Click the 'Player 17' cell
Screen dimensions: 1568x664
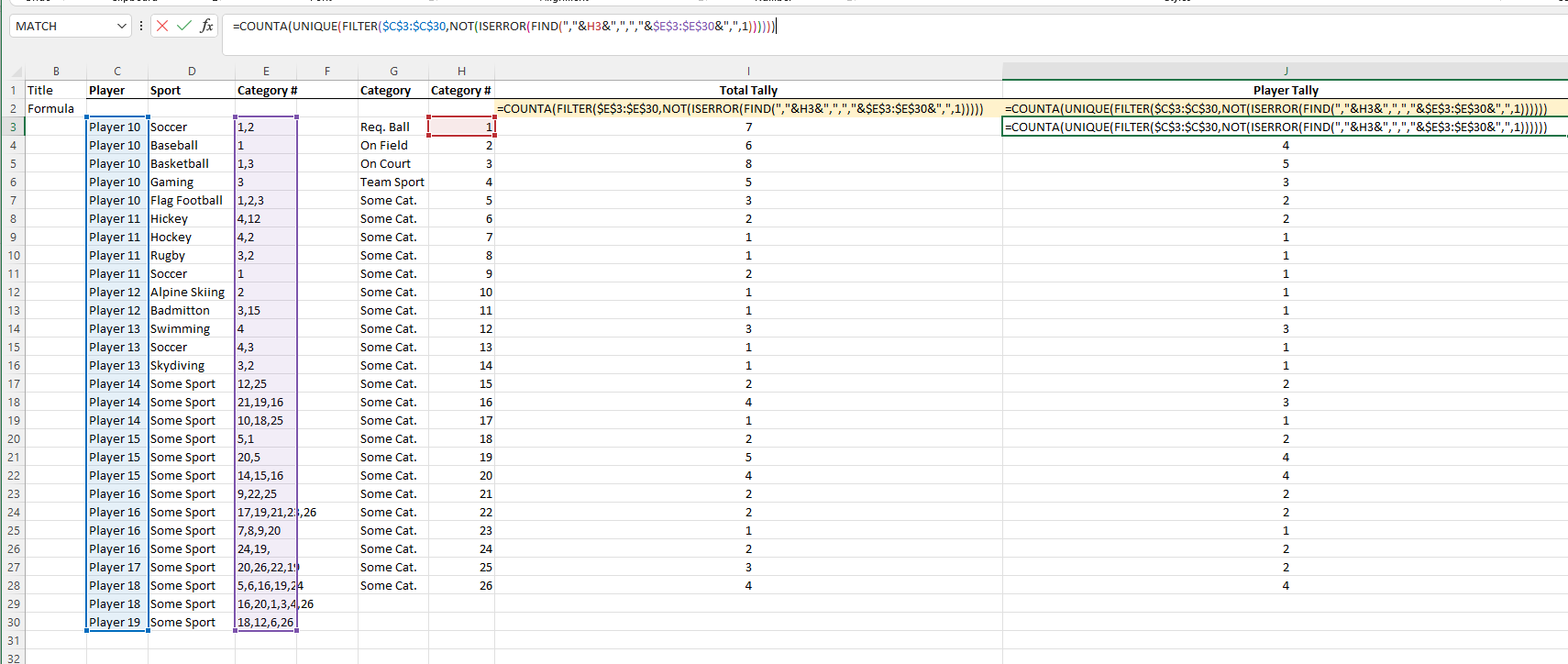(117, 567)
